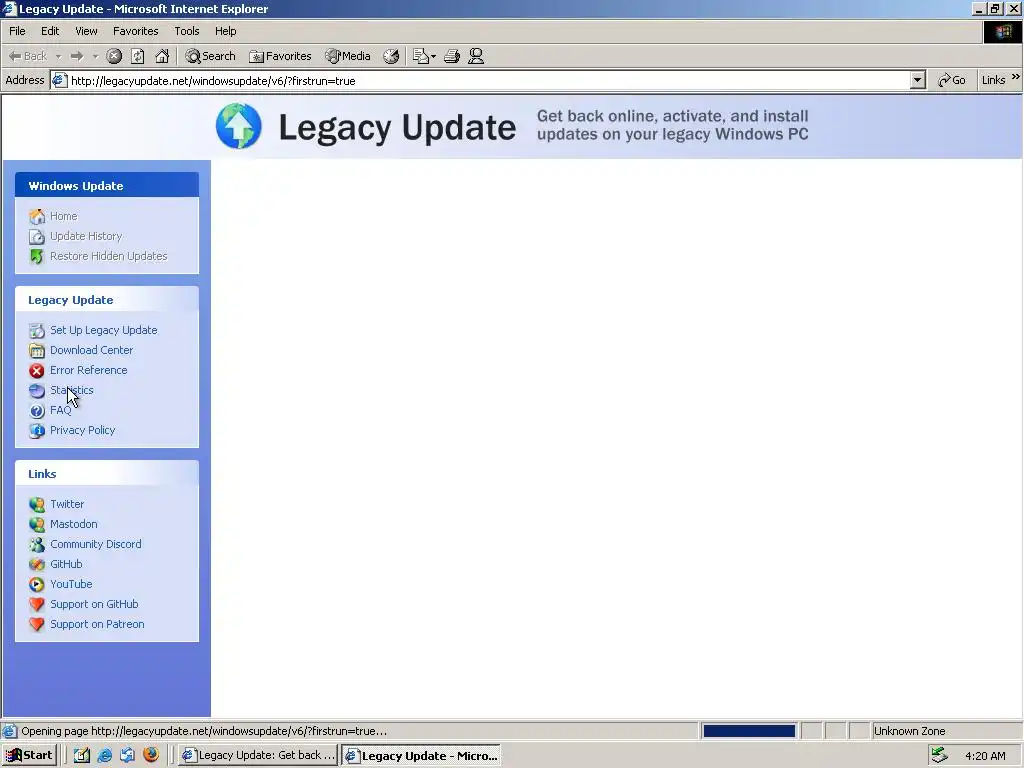This screenshot has width=1024, height=768.
Task: Click the Privacy Policy info icon
Action: pyautogui.click(x=37, y=431)
